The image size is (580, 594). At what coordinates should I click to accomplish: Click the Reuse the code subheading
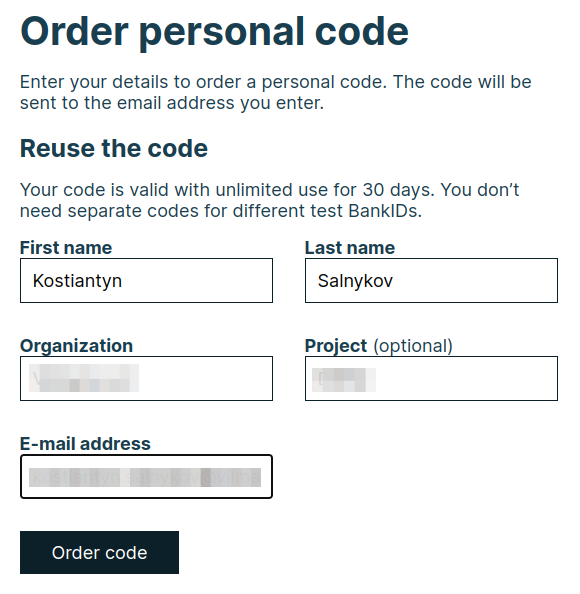click(114, 148)
